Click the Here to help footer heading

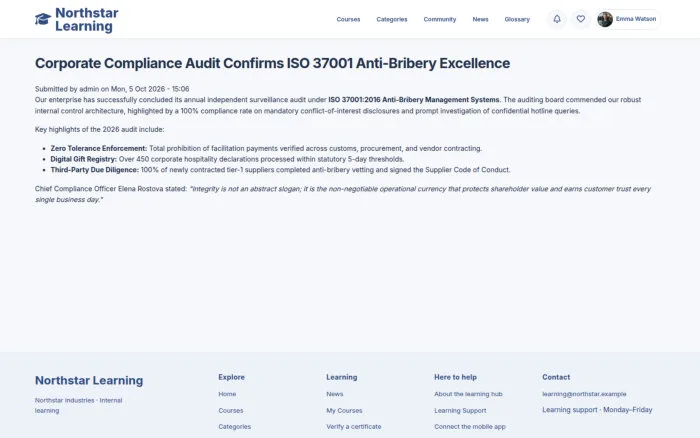[x=455, y=377]
